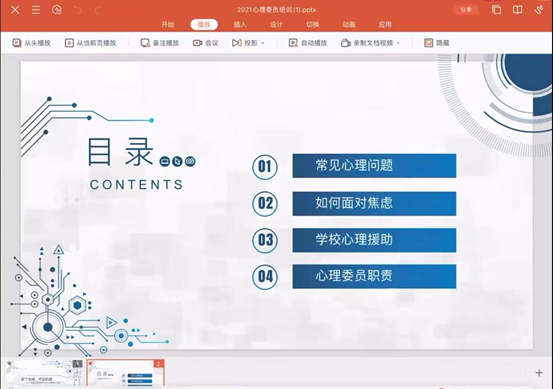Viewport: 553px width, 389px height.
Task: Click the redo arrow icon
Action: point(98,10)
